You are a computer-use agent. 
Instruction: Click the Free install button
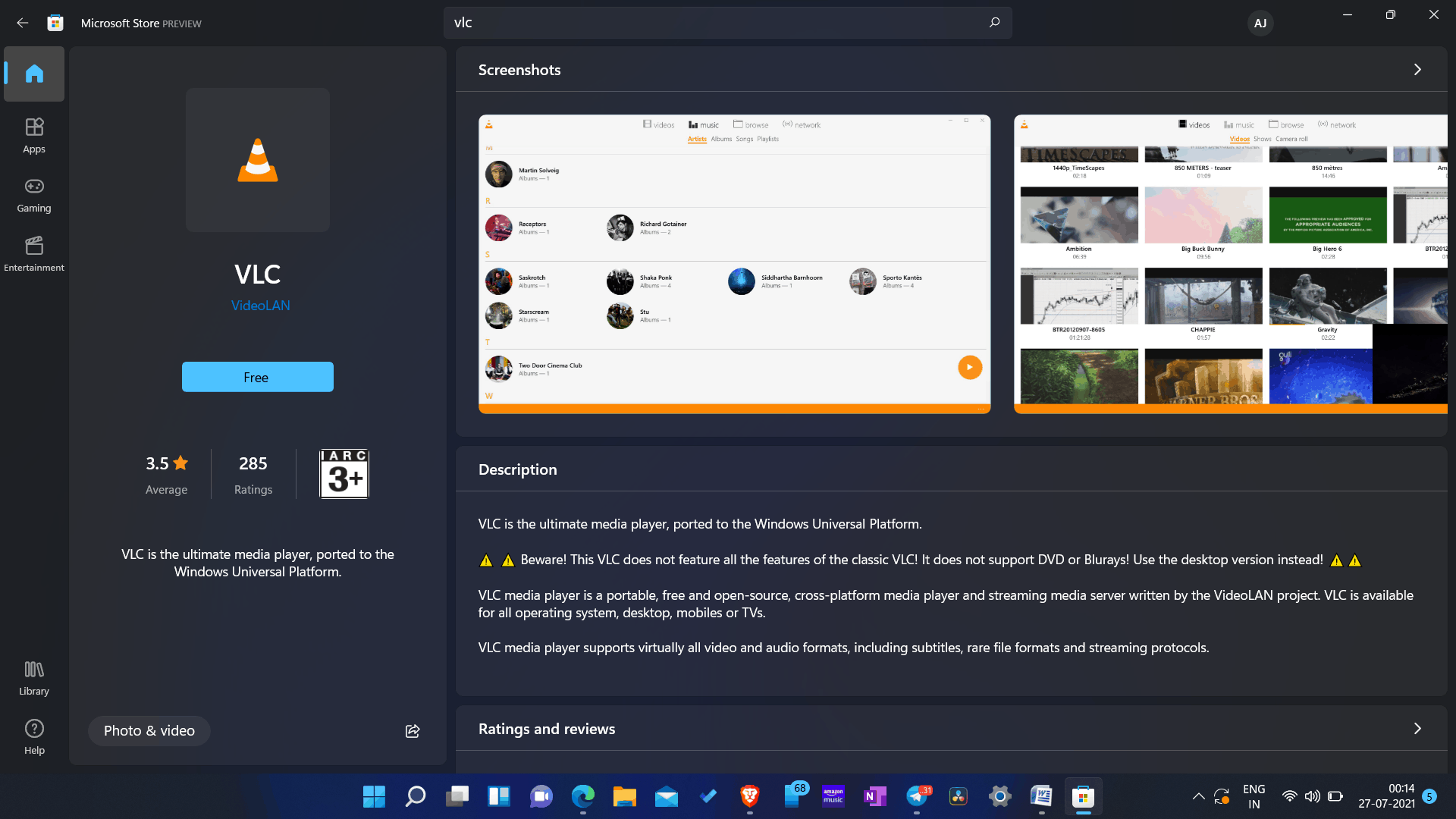257,377
